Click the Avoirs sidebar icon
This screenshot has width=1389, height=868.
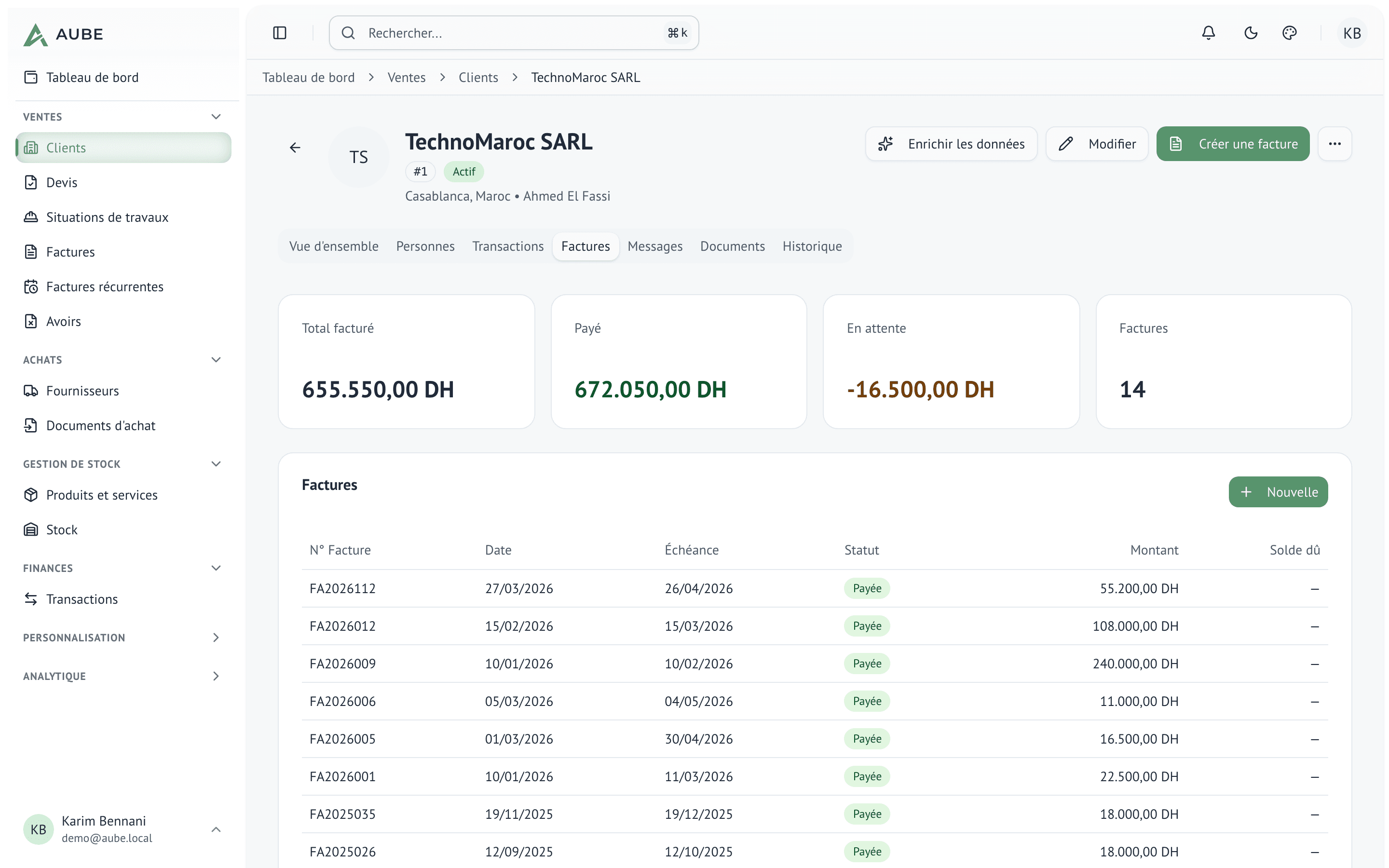tap(31, 322)
